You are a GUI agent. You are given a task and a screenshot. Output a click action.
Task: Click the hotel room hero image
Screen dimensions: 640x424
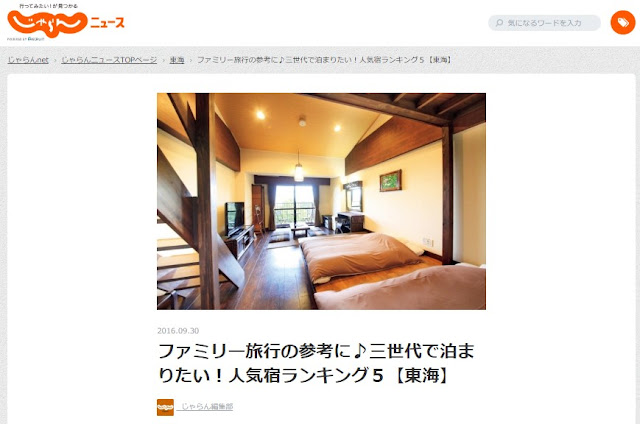pos(321,201)
